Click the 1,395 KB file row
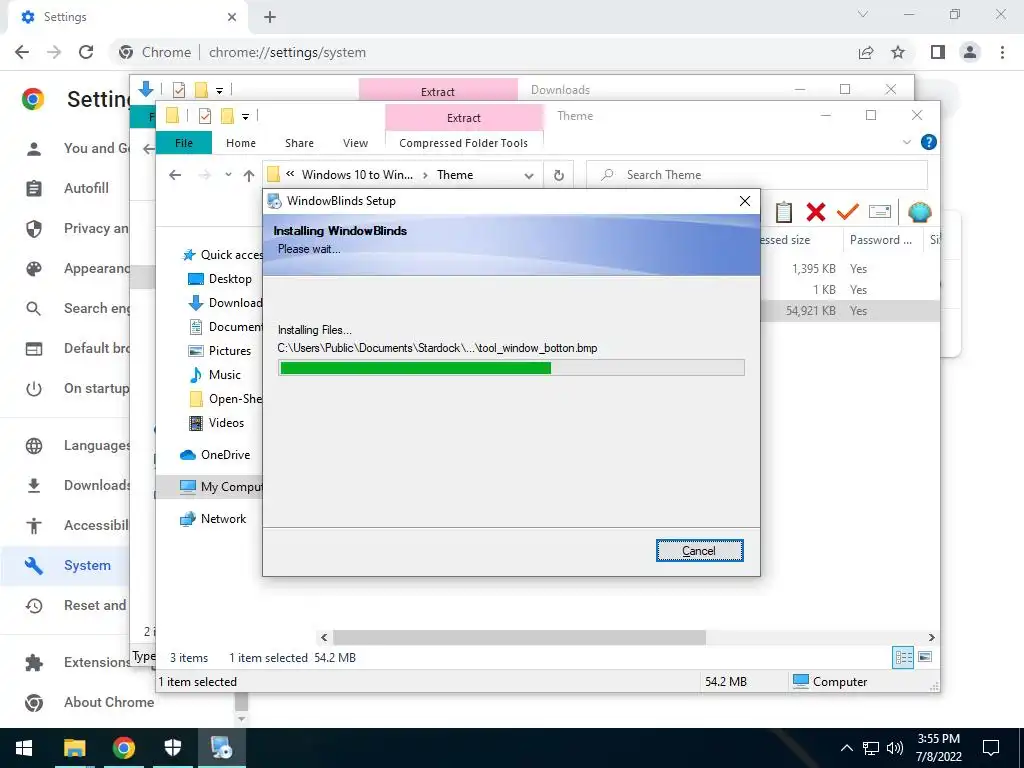This screenshot has height=768, width=1024. 850,269
